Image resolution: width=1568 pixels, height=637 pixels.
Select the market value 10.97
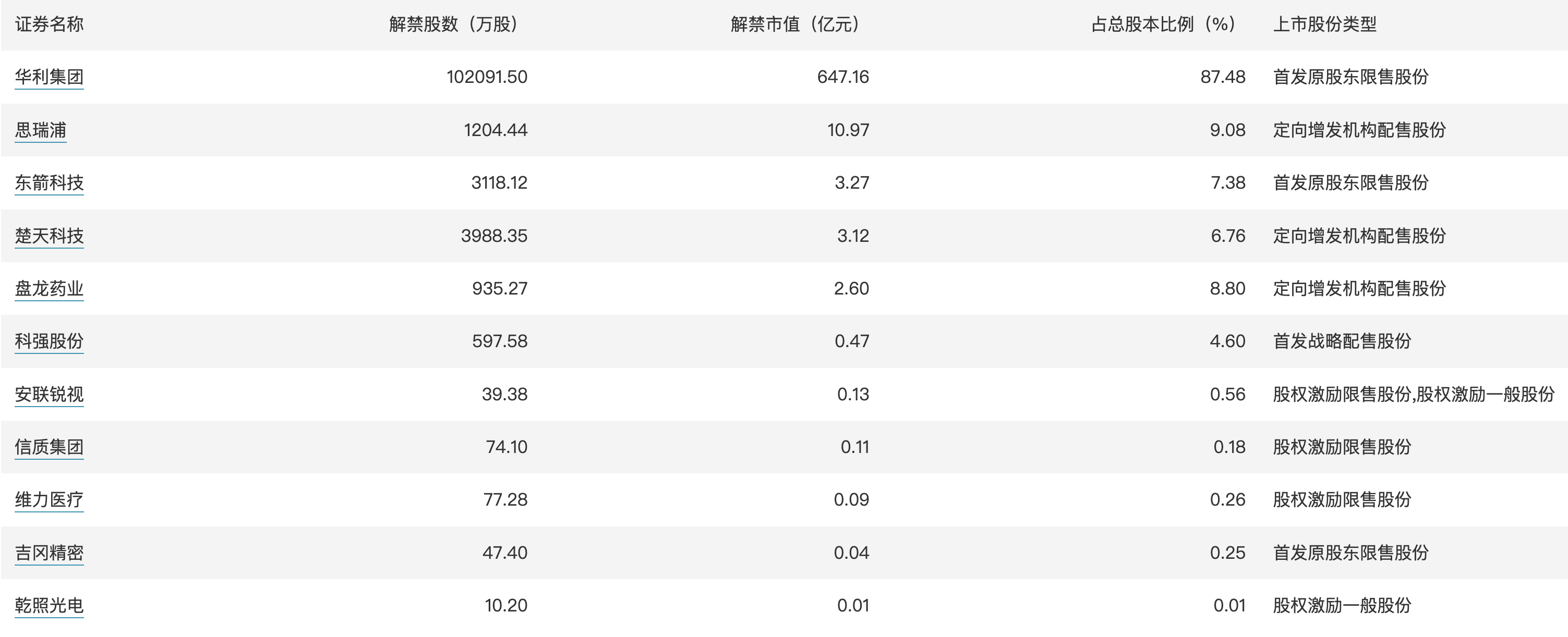click(848, 130)
